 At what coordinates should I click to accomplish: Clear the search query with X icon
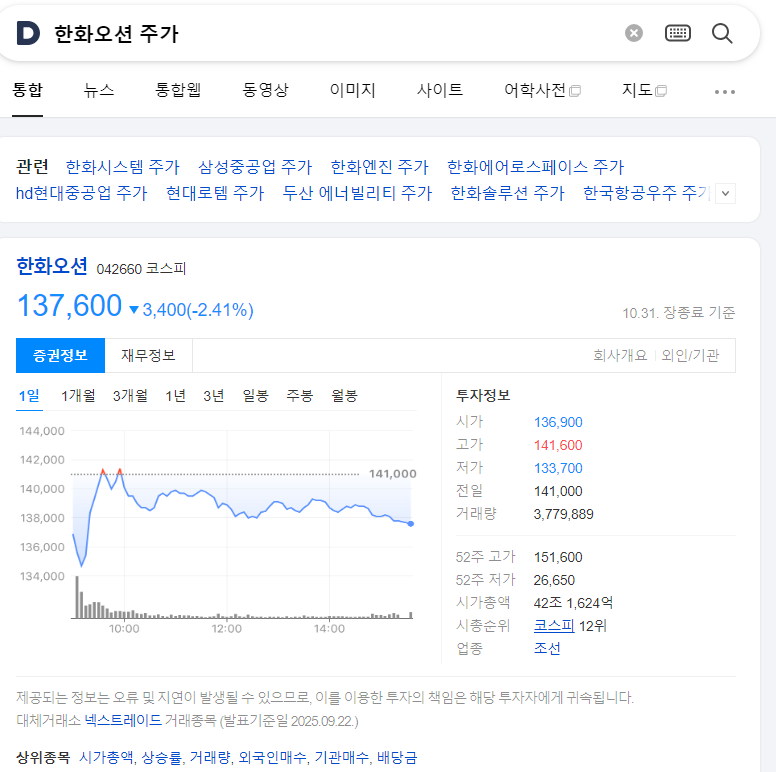pos(633,33)
